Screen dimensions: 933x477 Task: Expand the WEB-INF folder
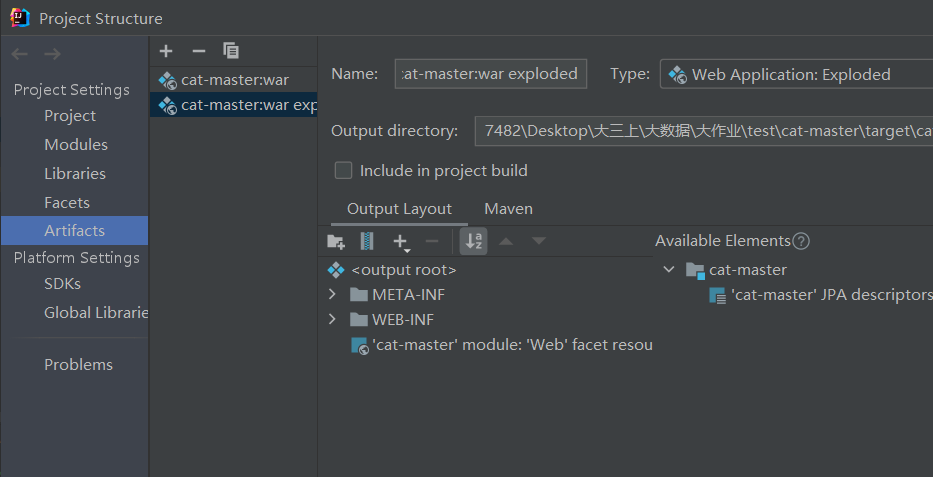click(x=333, y=320)
